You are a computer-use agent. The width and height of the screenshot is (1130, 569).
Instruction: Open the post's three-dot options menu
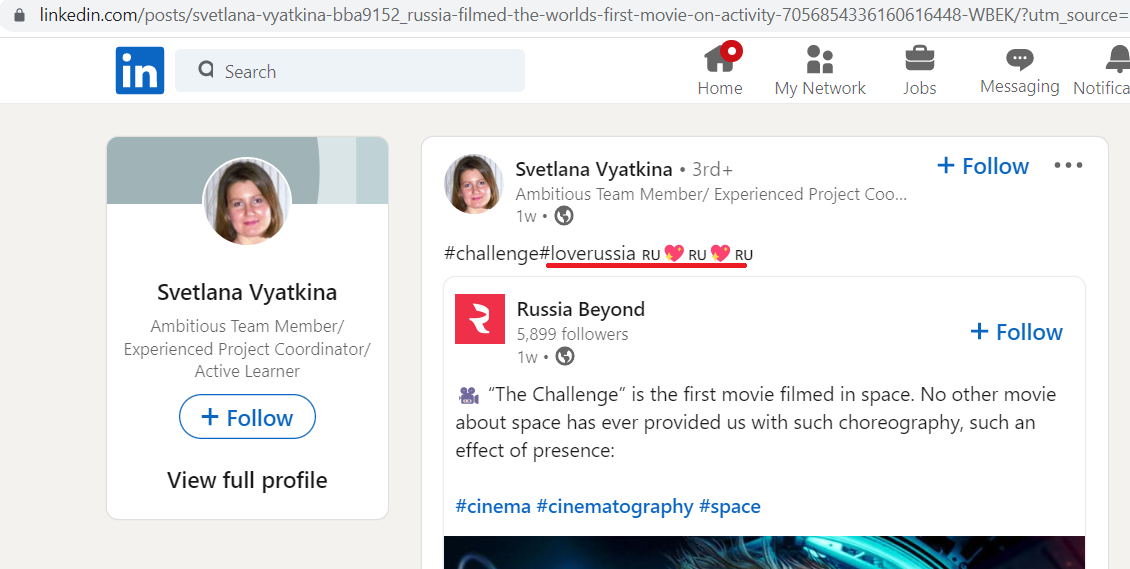1068,166
